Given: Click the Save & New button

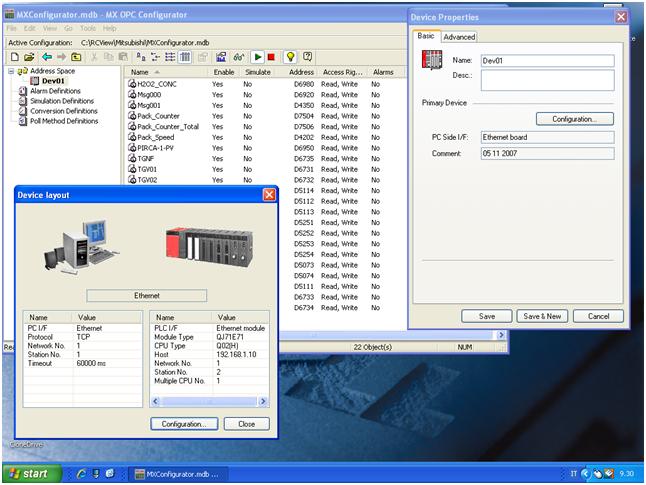Looking at the screenshot, I should pyautogui.click(x=542, y=316).
